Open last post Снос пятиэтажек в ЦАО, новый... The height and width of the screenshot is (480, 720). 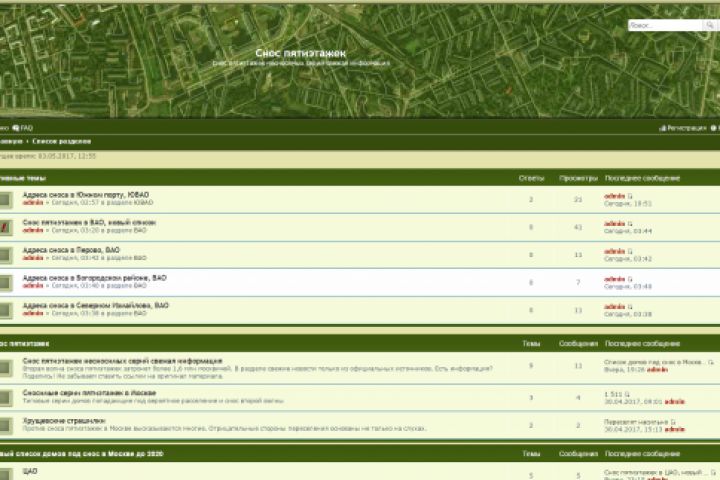pos(656,473)
